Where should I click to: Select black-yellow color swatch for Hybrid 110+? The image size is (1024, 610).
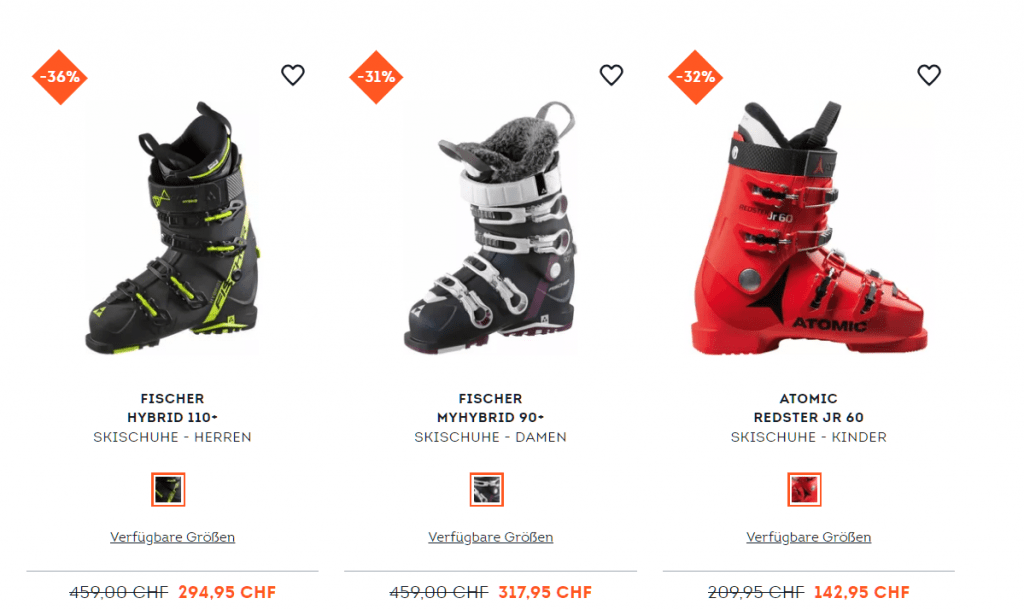168,489
